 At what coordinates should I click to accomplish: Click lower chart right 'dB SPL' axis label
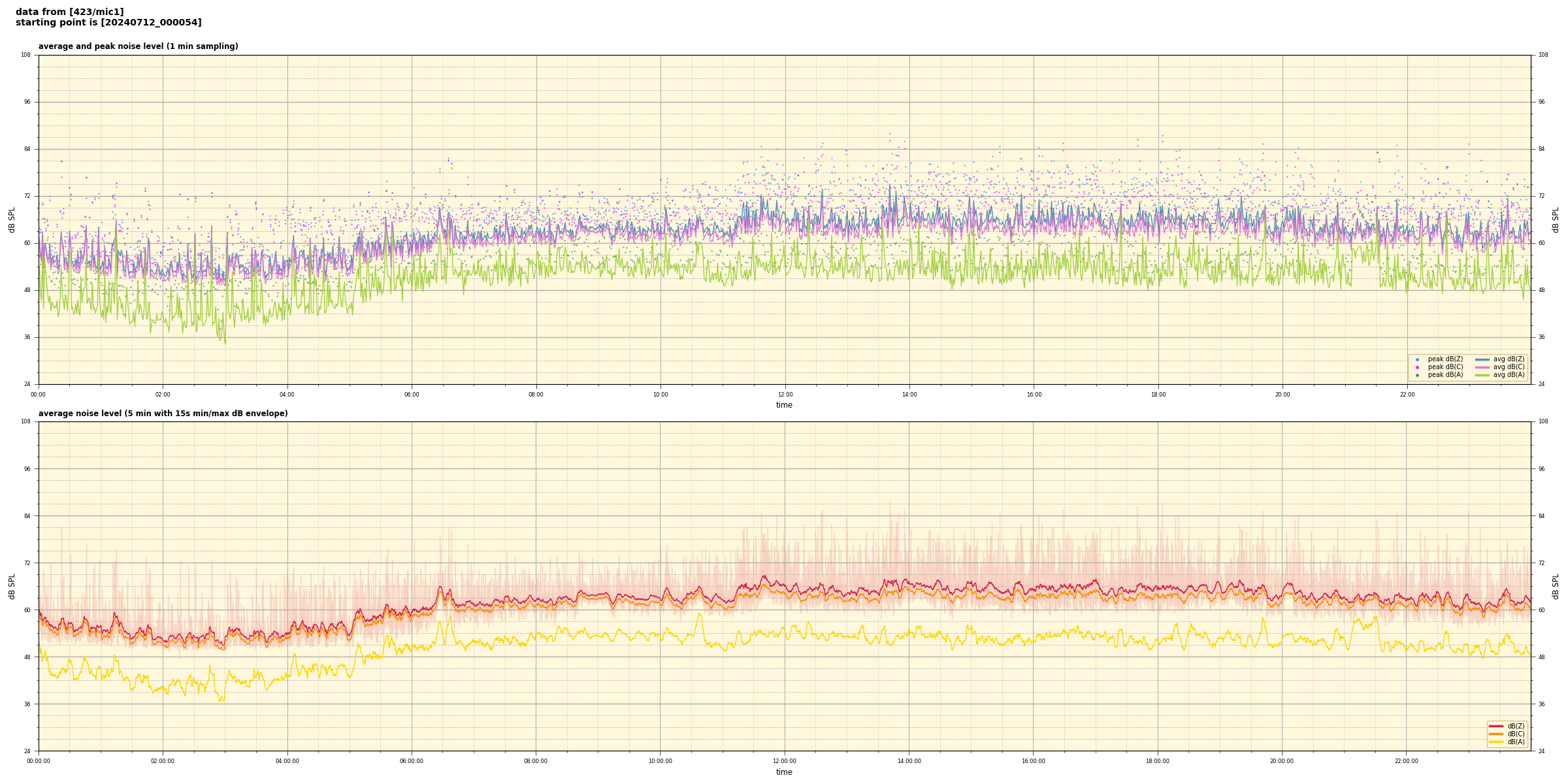(1556, 586)
